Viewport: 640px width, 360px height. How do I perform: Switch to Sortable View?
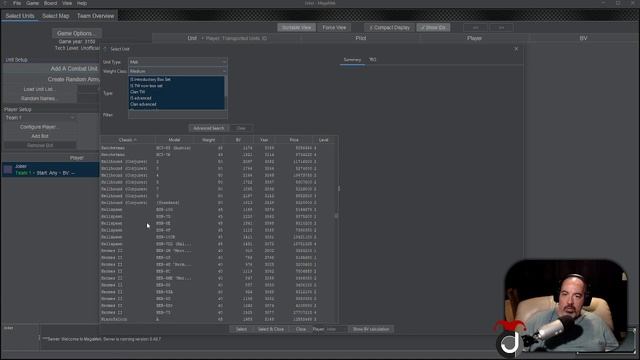pos(297,27)
